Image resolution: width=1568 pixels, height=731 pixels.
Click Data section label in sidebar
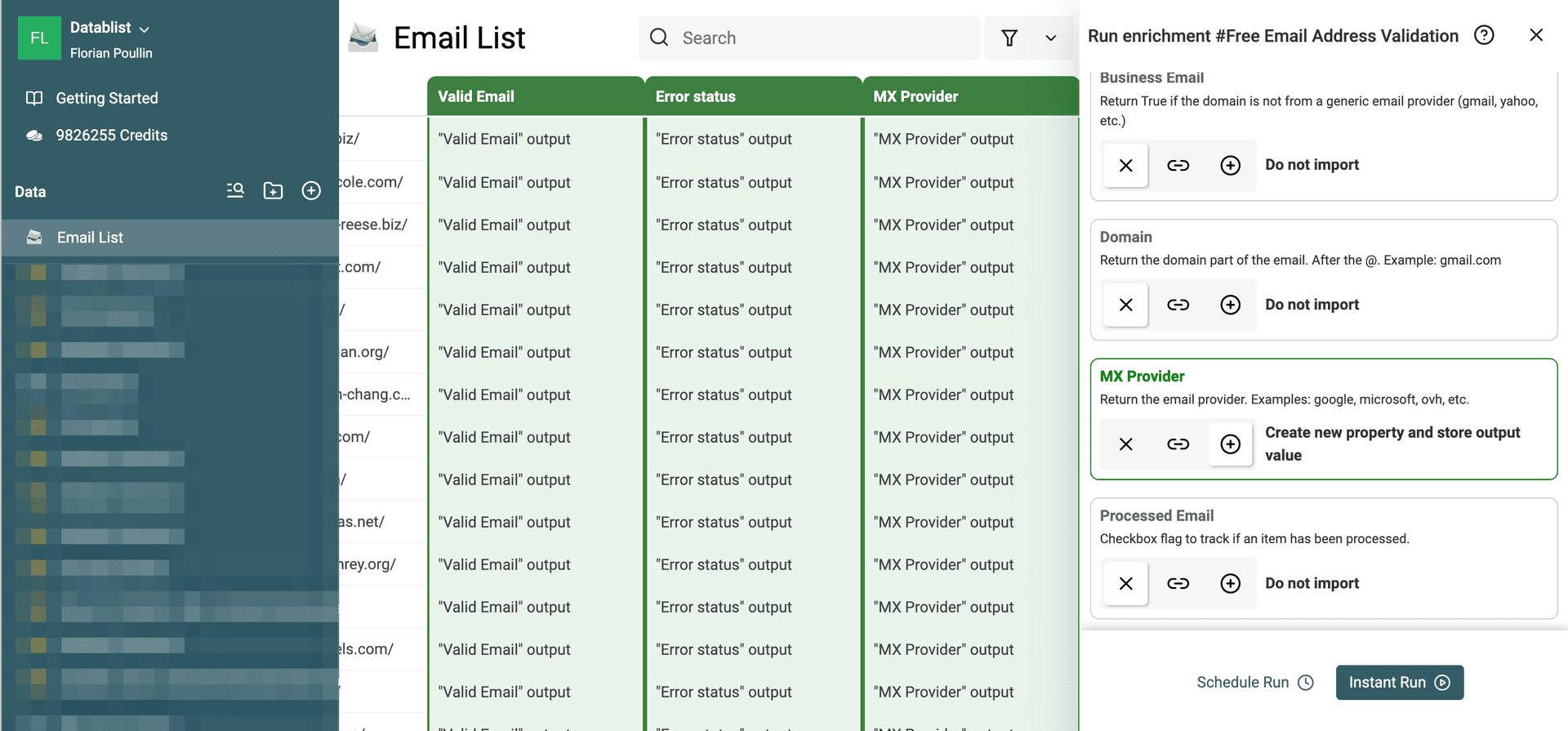pyautogui.click(x=30, y=192)
